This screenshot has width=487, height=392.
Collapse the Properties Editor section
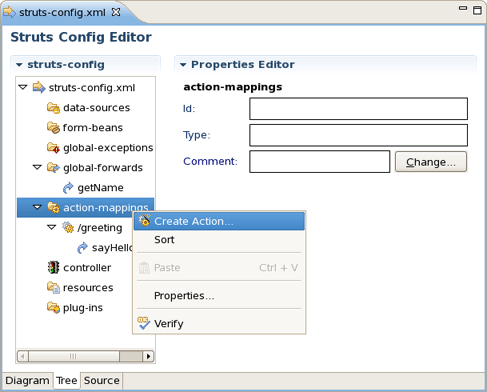(183, 65)
